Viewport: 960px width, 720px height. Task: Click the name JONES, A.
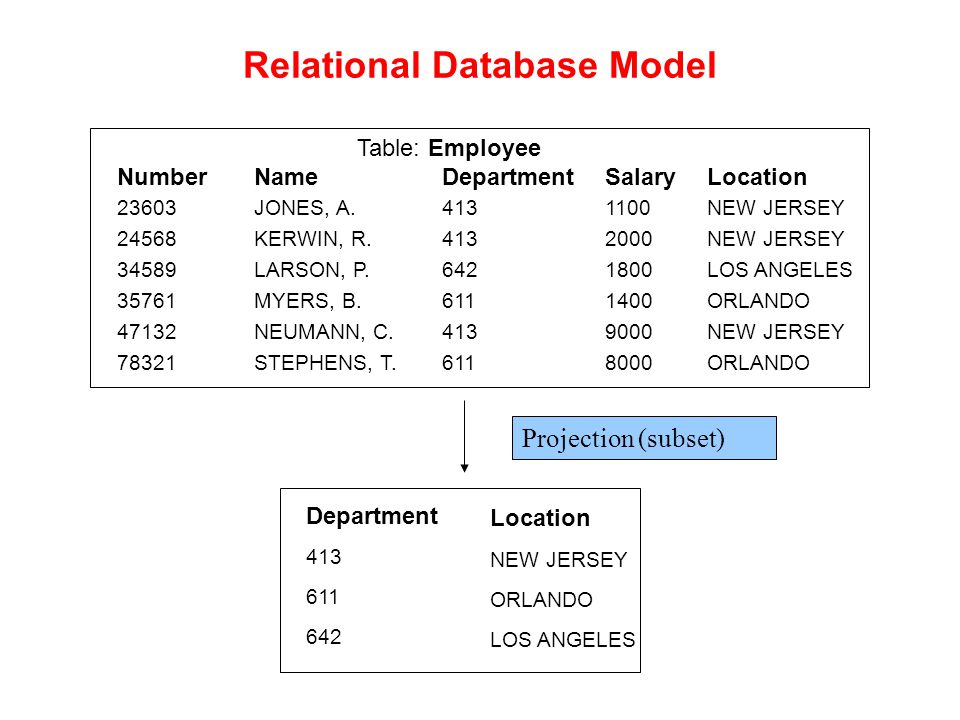pyautogui.click(x=305, y=208)
